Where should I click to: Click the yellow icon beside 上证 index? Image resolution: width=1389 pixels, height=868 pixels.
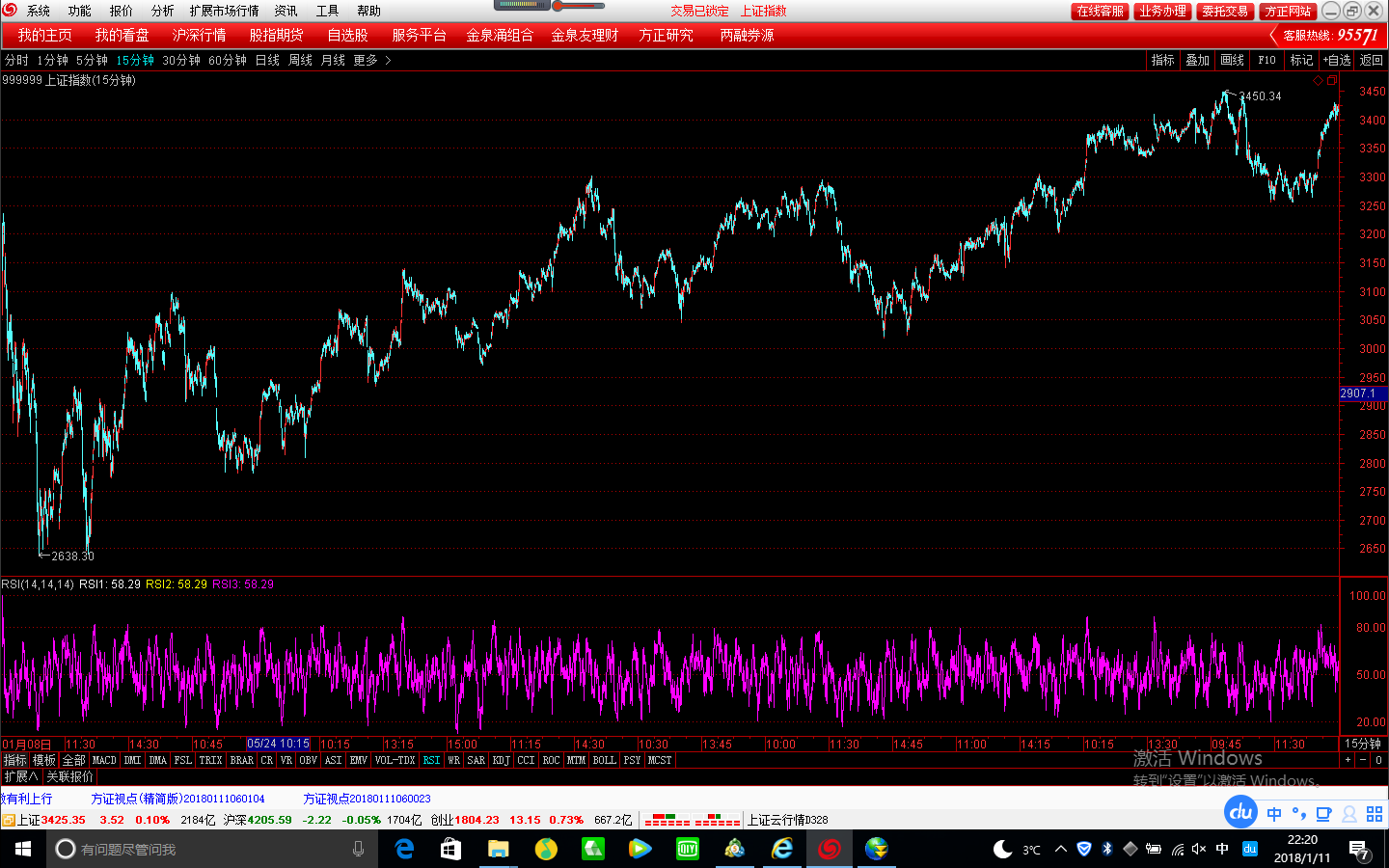point(8,820)
